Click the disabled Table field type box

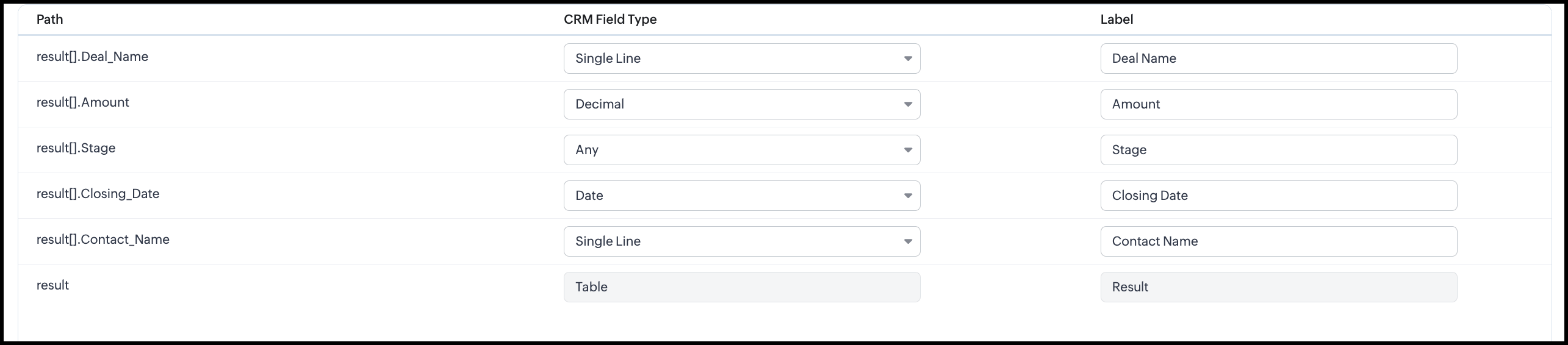(741, 287)
